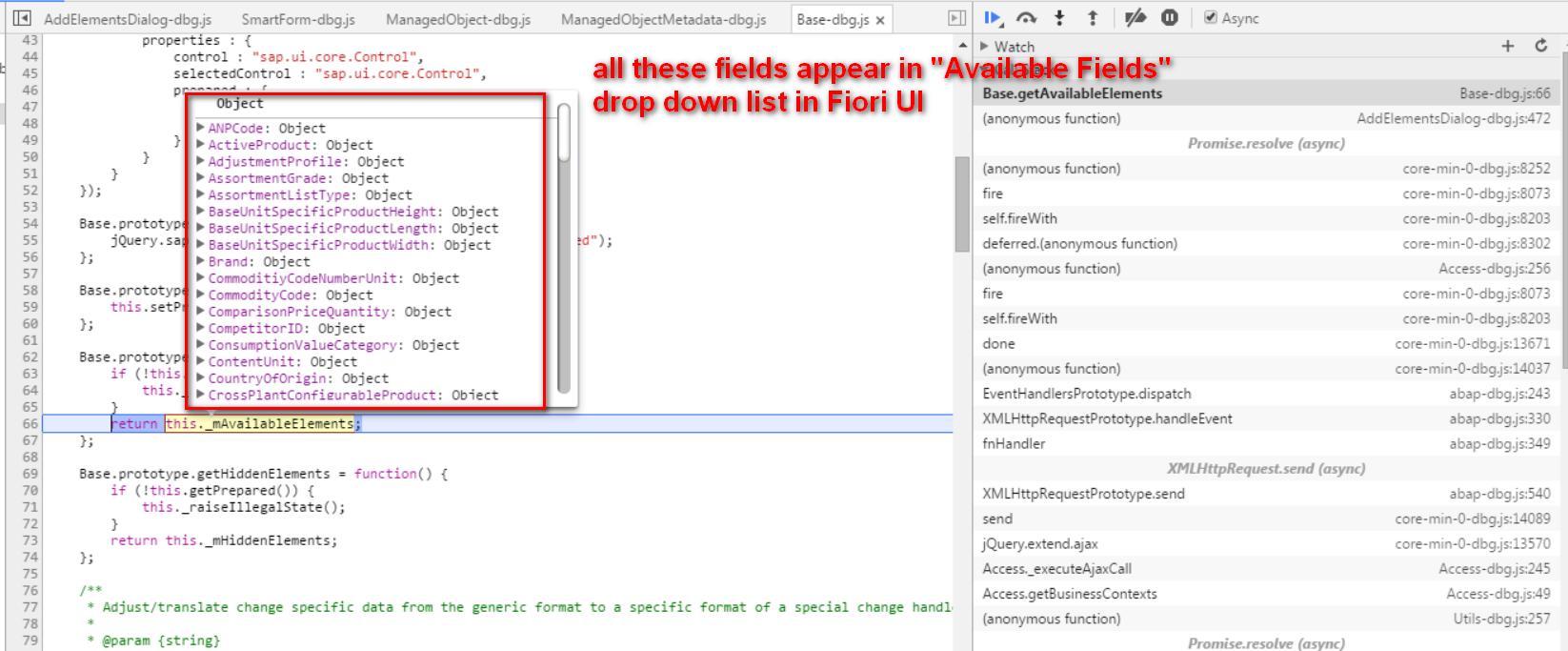Set breakpoint on line number 66
Image resolution: width=1568 pixels, height=651 pixels.
(30, 423)
